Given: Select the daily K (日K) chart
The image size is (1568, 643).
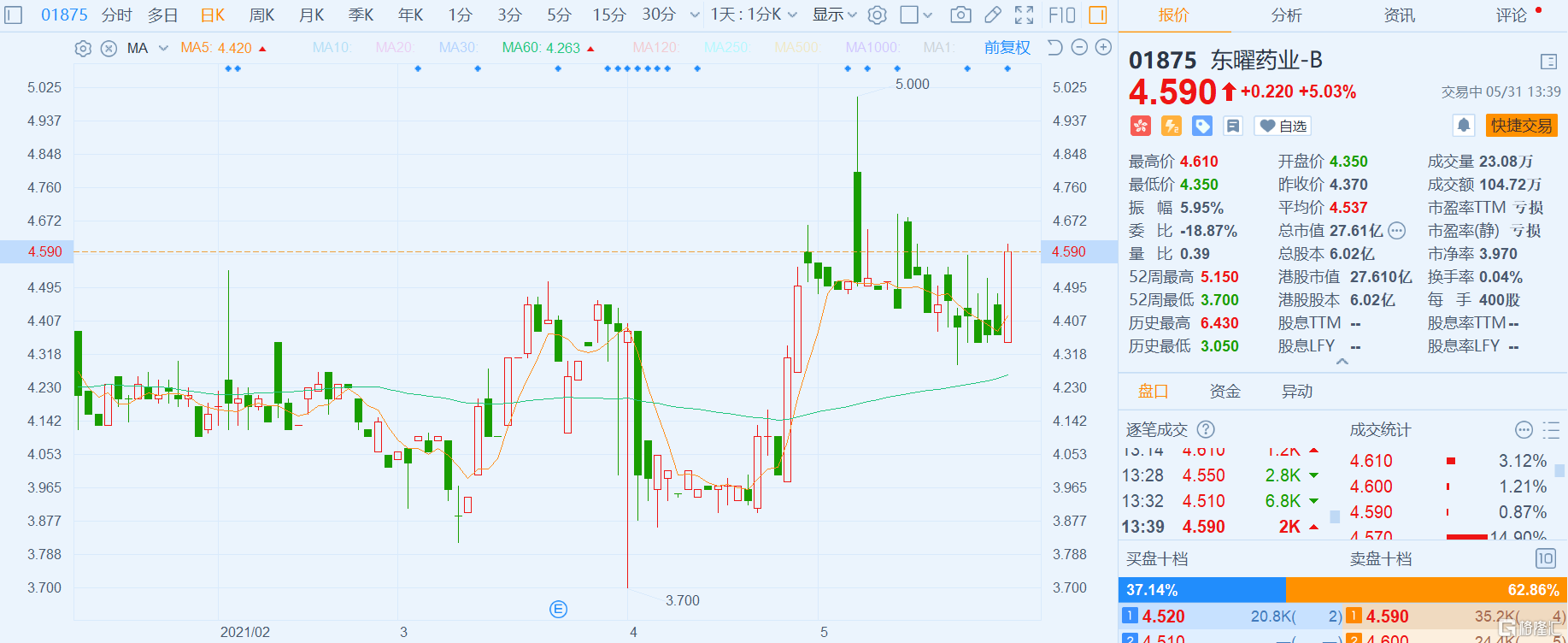Looking at the screenshot, I should tap(213, 15).
